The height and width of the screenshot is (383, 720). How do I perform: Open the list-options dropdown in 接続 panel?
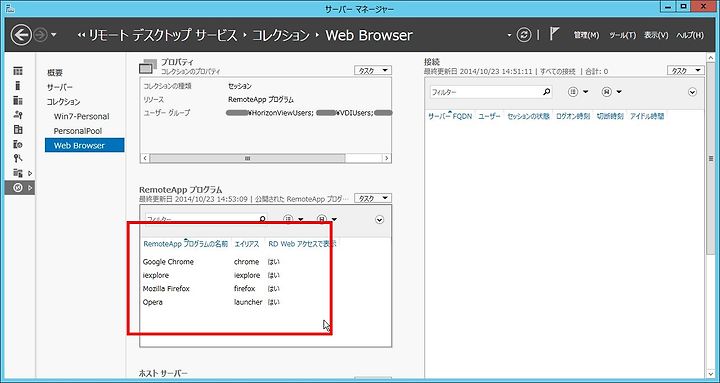coord(578,92)
